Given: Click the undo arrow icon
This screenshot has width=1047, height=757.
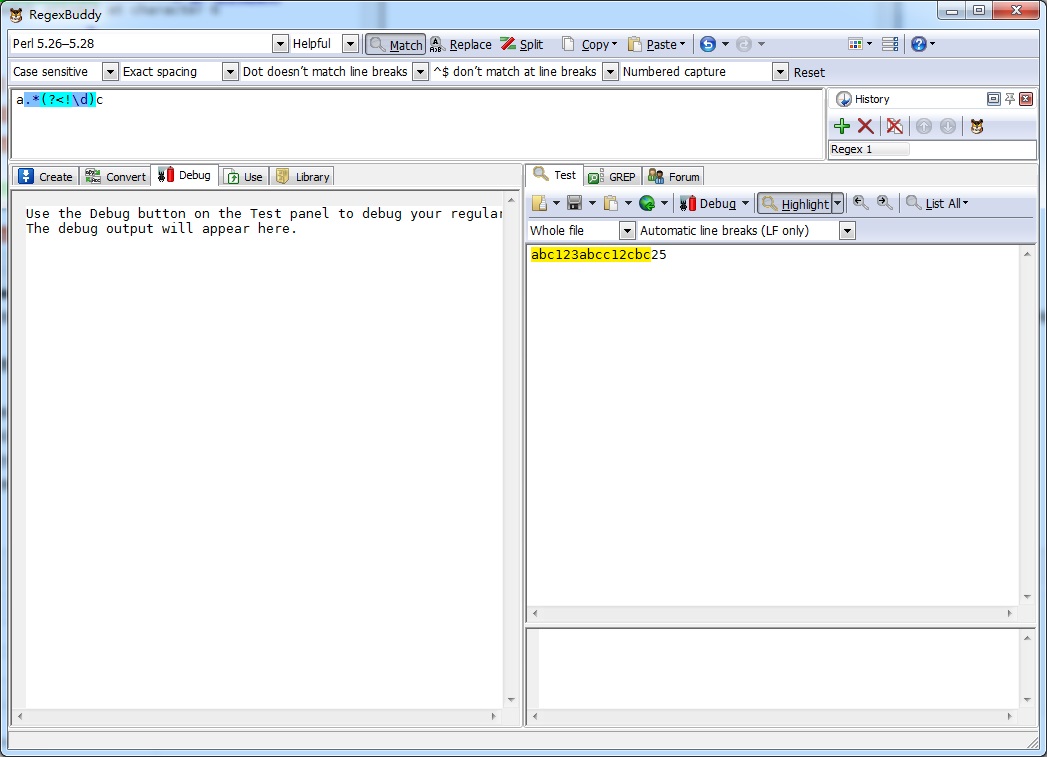Looking at the screenshot, I should 708,44.
